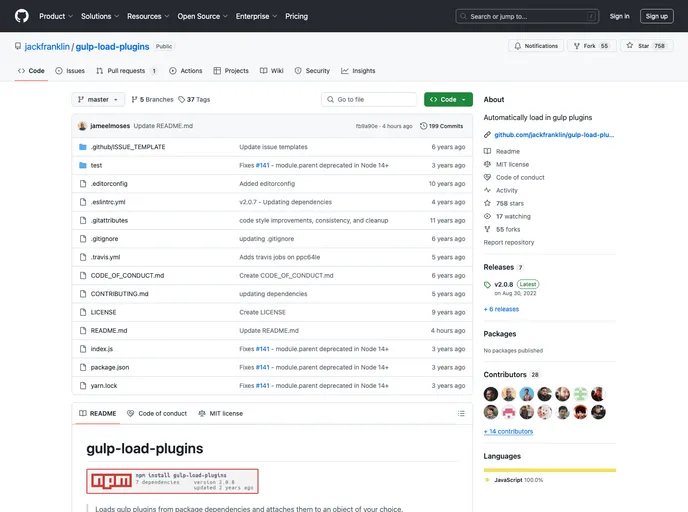Click the eye icon beside 17 watching
This screenshot has width=688, height=512.
click(487, 216)
